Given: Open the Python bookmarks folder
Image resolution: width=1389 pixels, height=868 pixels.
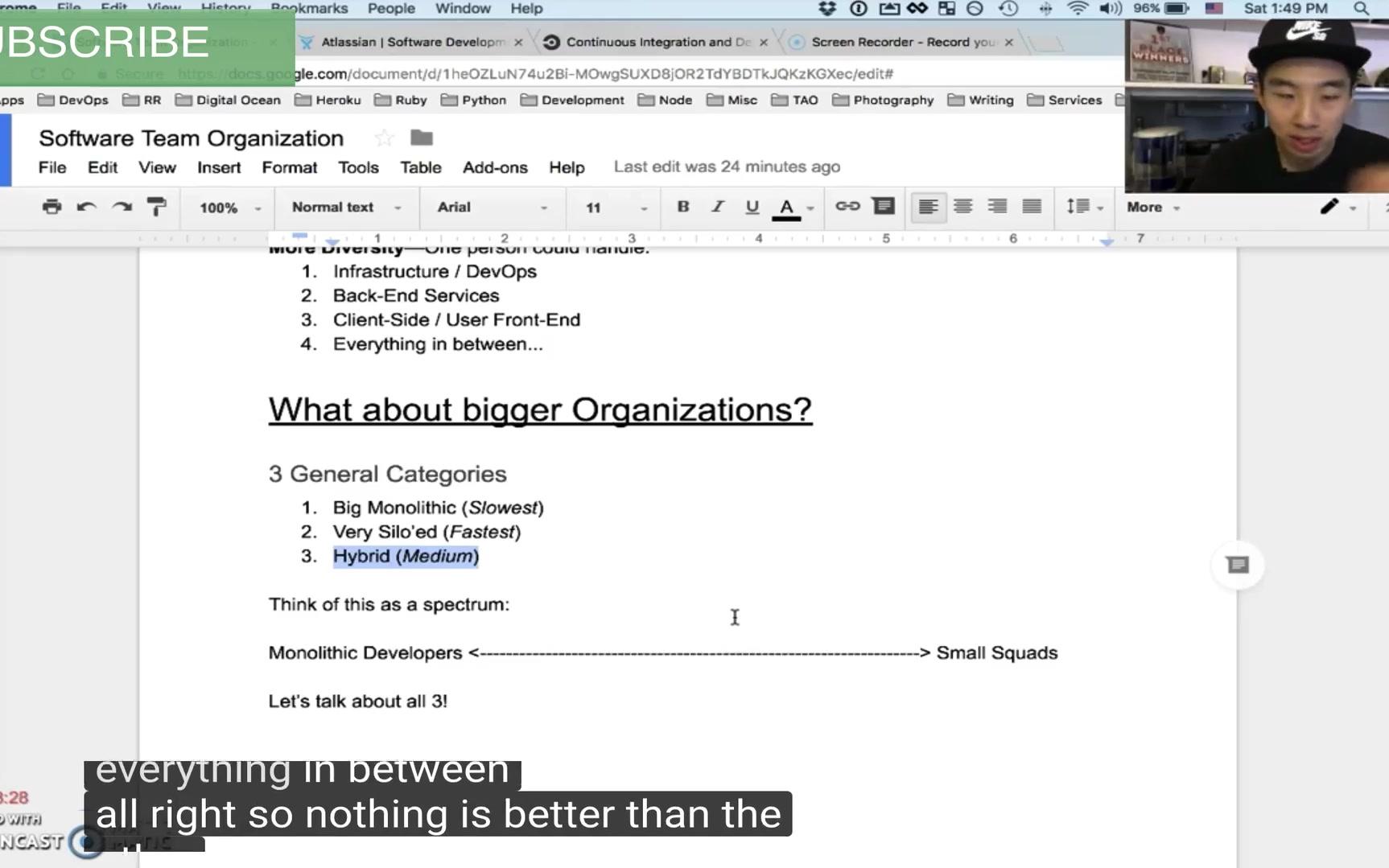Looking at the screenshot, I should coord(473,100).
